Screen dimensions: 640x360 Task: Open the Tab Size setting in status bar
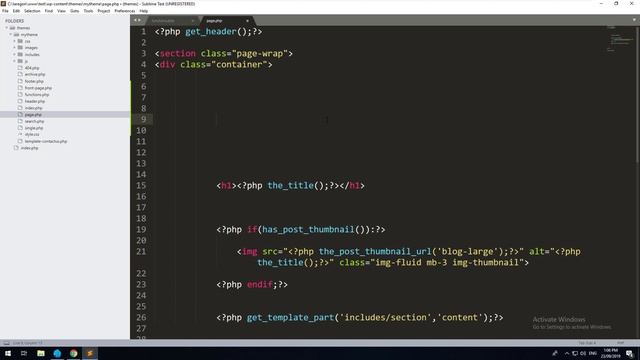click(x=587, y=343)
